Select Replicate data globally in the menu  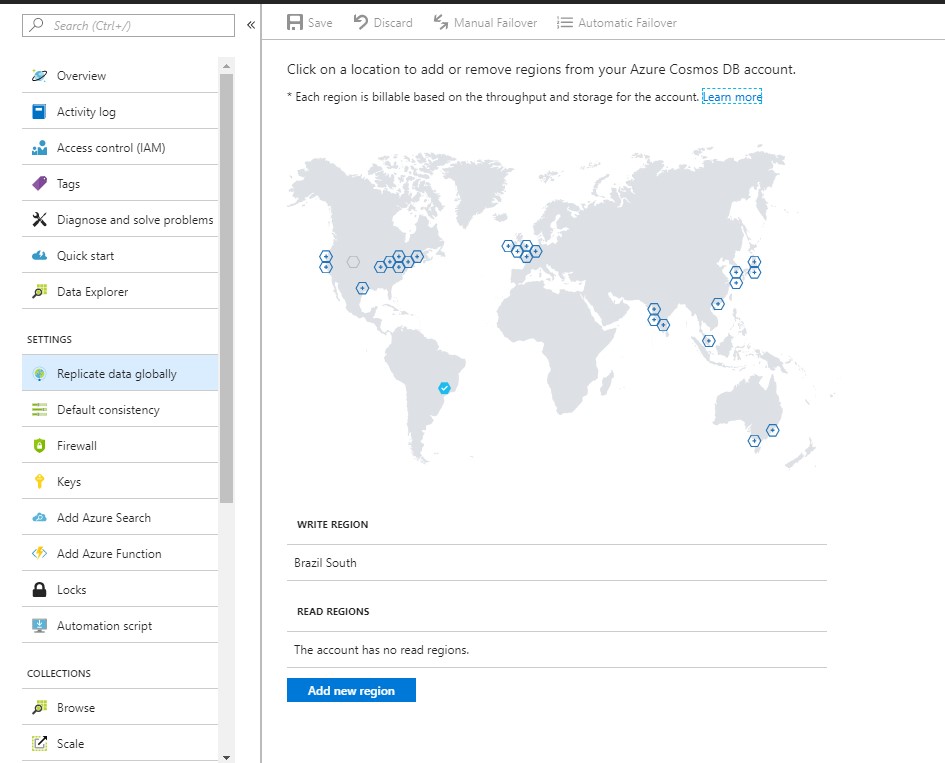pos(120,374)
